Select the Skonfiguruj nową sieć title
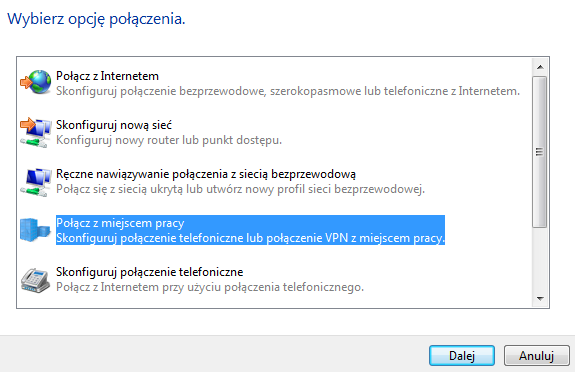 click(114, 125)
